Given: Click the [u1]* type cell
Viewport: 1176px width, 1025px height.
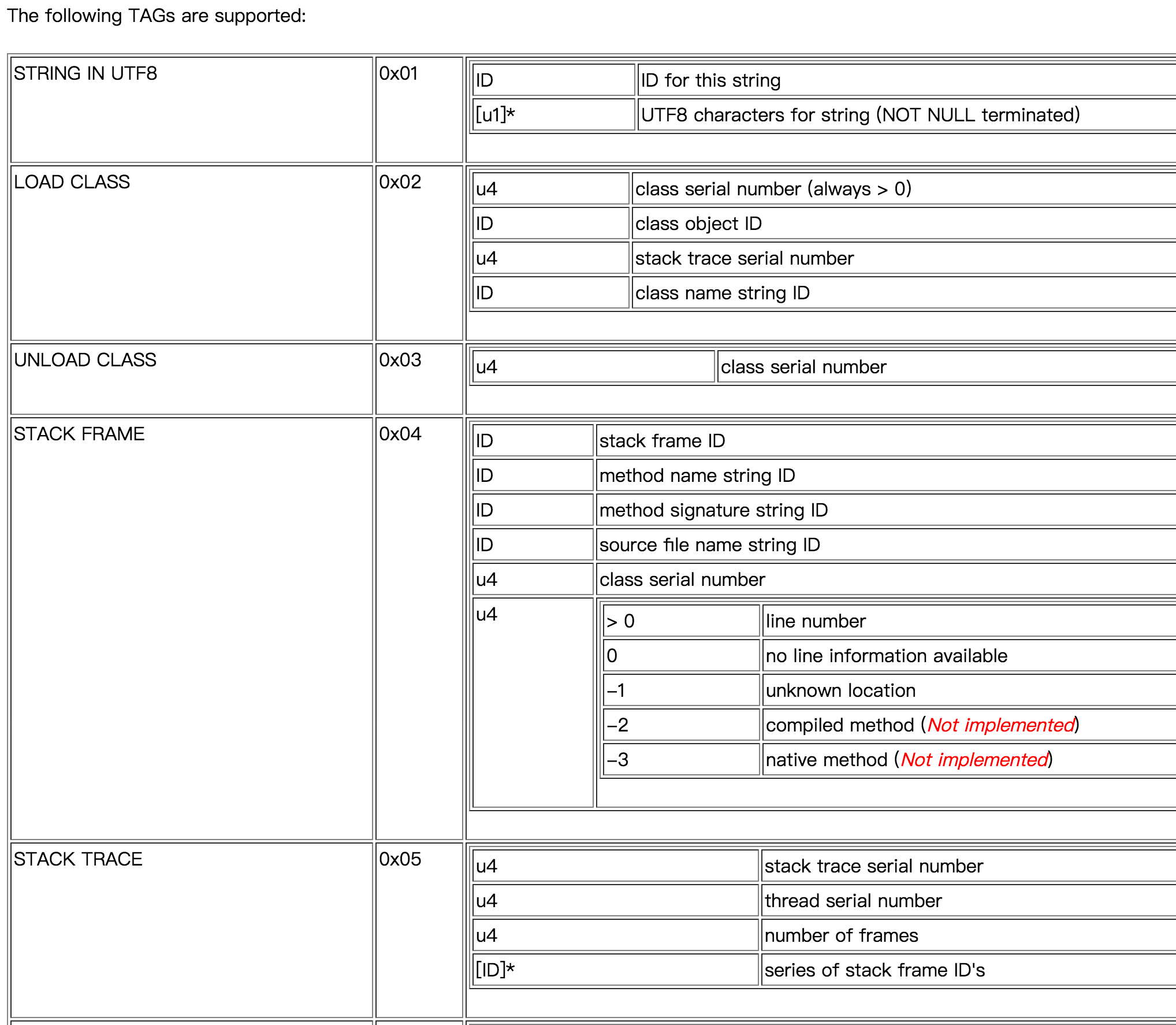Looking at the screenshot, I should pos(495,115).
